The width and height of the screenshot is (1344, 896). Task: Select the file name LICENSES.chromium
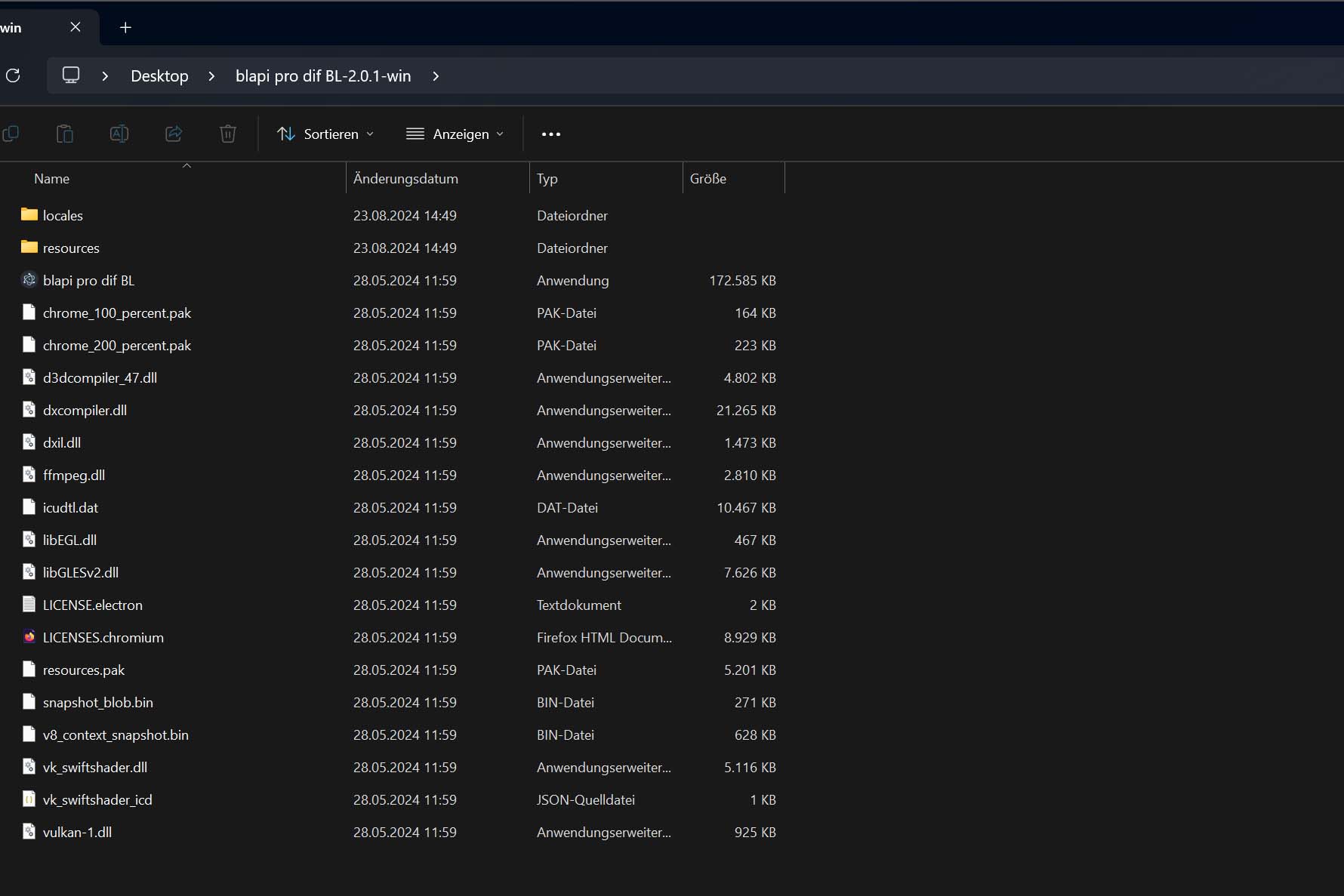click(103, 637)
